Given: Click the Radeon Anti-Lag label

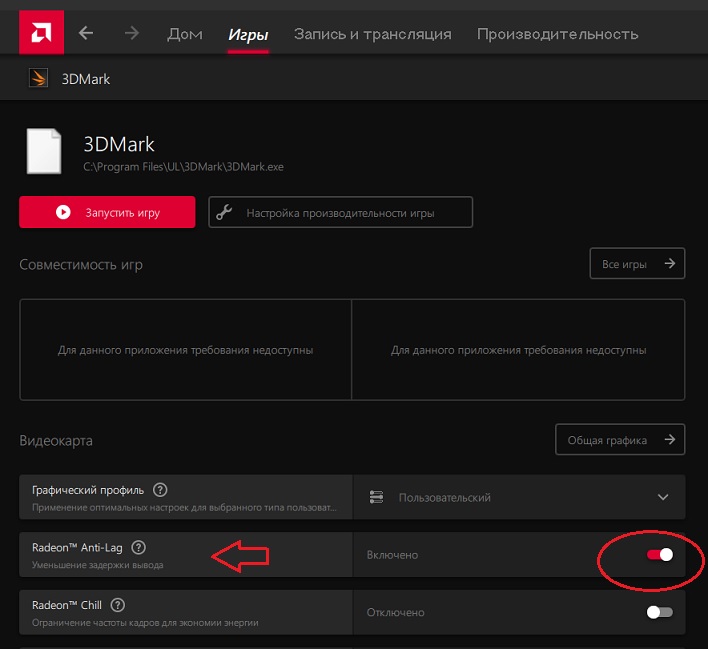Looking at the screenshot, I should (77, 547).
